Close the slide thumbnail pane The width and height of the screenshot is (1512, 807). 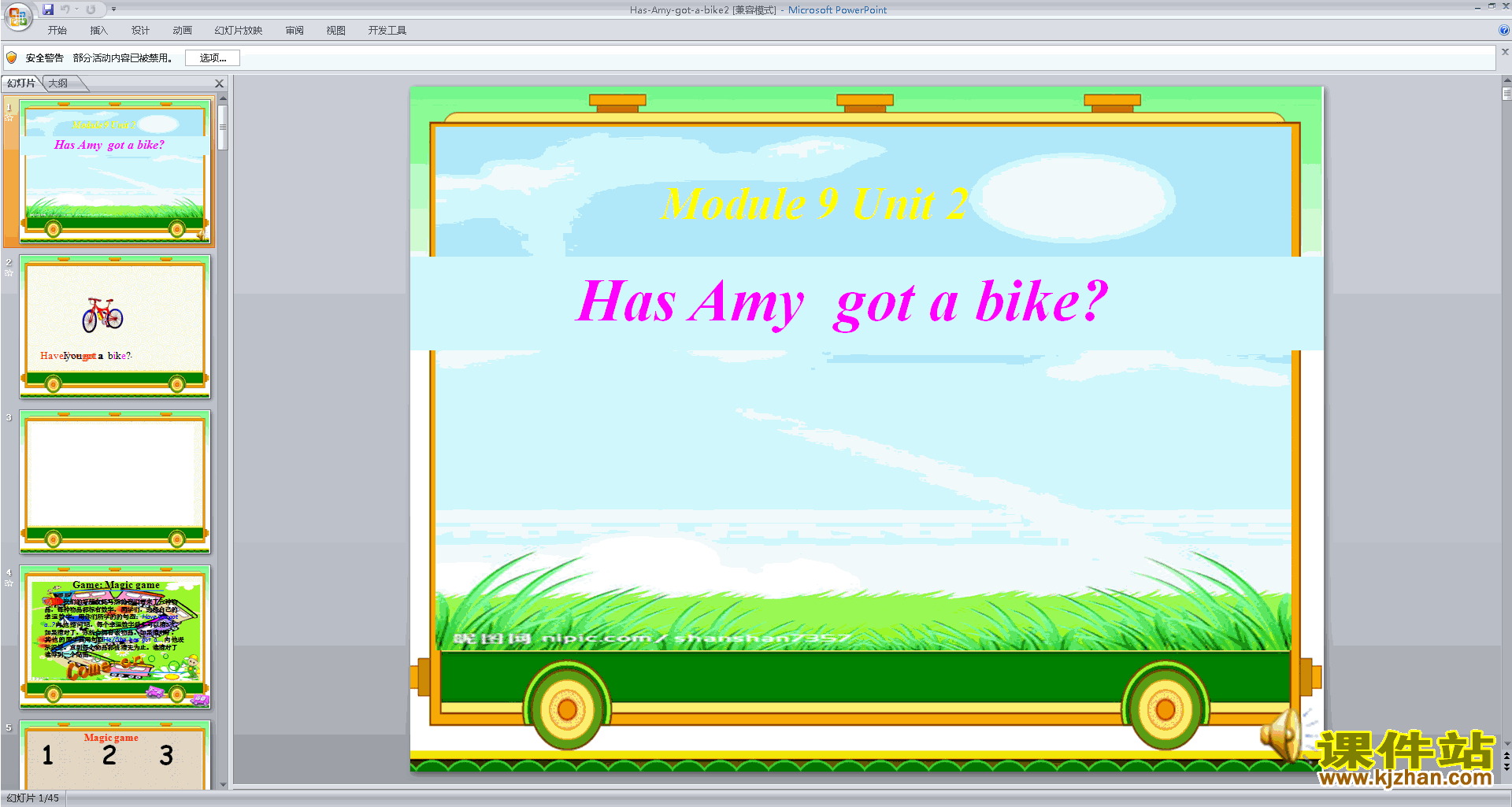220,83
